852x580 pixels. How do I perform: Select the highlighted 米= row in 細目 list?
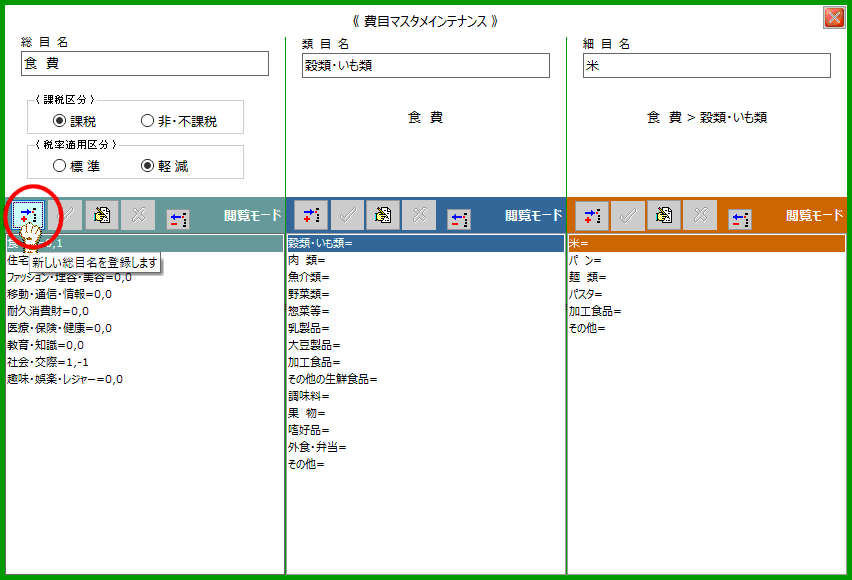coord(707,244)
